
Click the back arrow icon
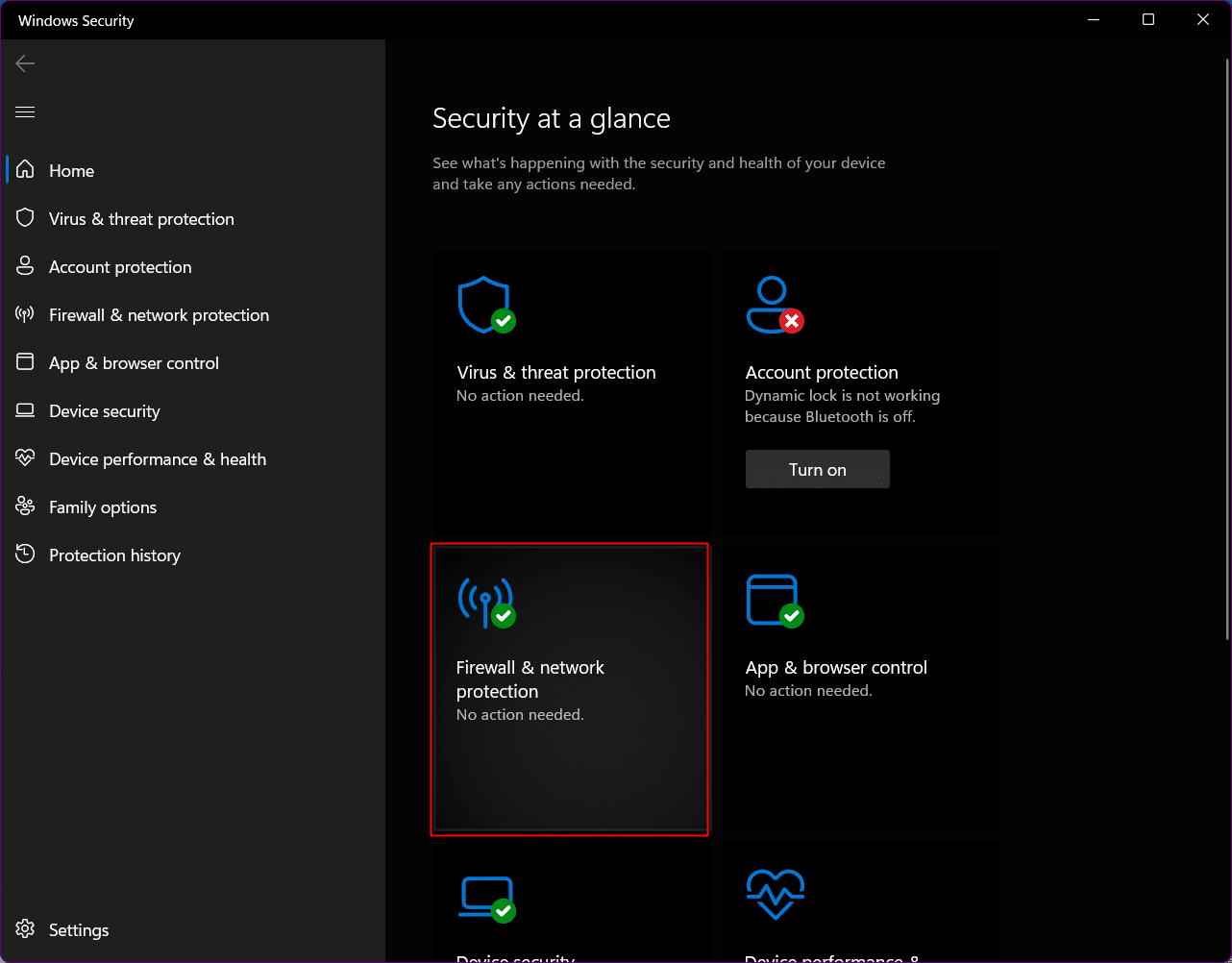coord(25,63)
